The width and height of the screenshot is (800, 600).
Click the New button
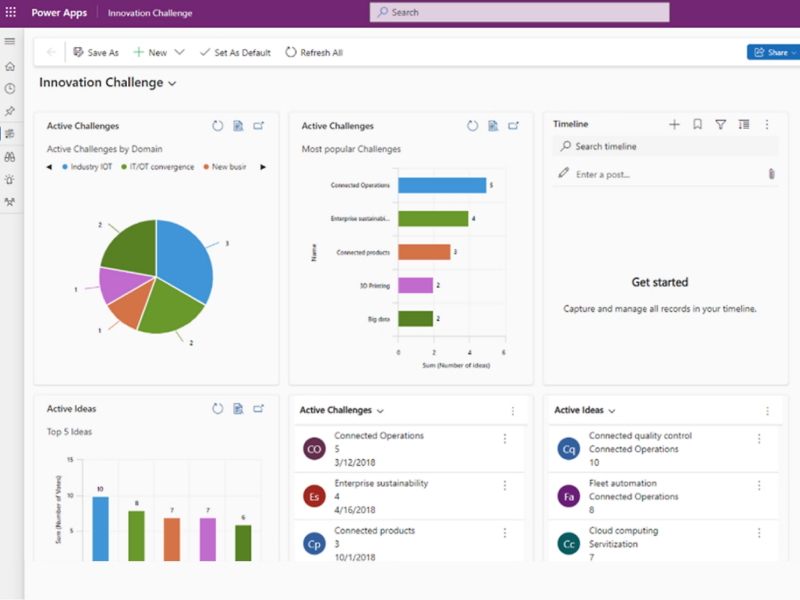click(150, 52)
